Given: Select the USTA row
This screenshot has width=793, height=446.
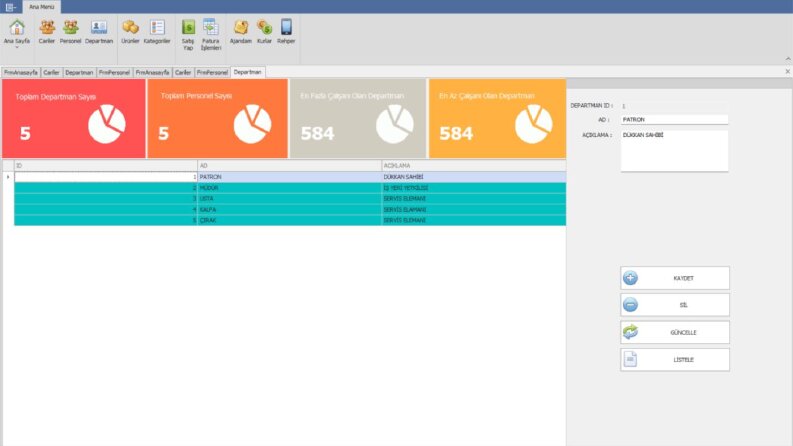Looking at the screenshot, I should coord(290,199).
